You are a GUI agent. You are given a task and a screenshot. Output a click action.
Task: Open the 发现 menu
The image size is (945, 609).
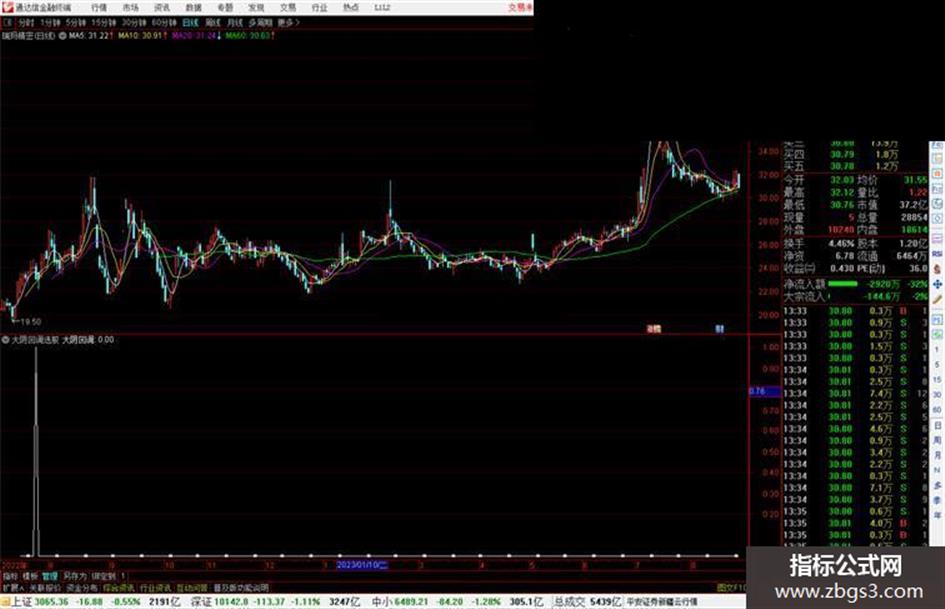256,7
